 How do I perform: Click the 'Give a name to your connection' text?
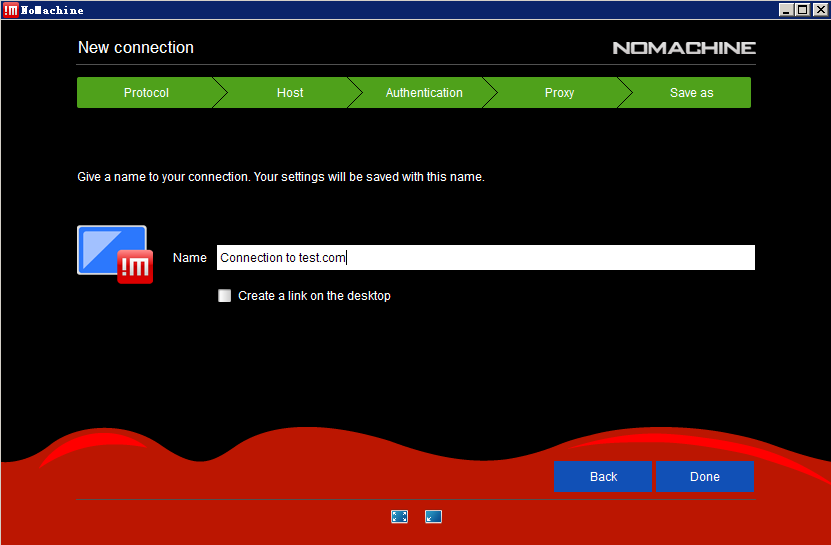[x=281, y=177]
